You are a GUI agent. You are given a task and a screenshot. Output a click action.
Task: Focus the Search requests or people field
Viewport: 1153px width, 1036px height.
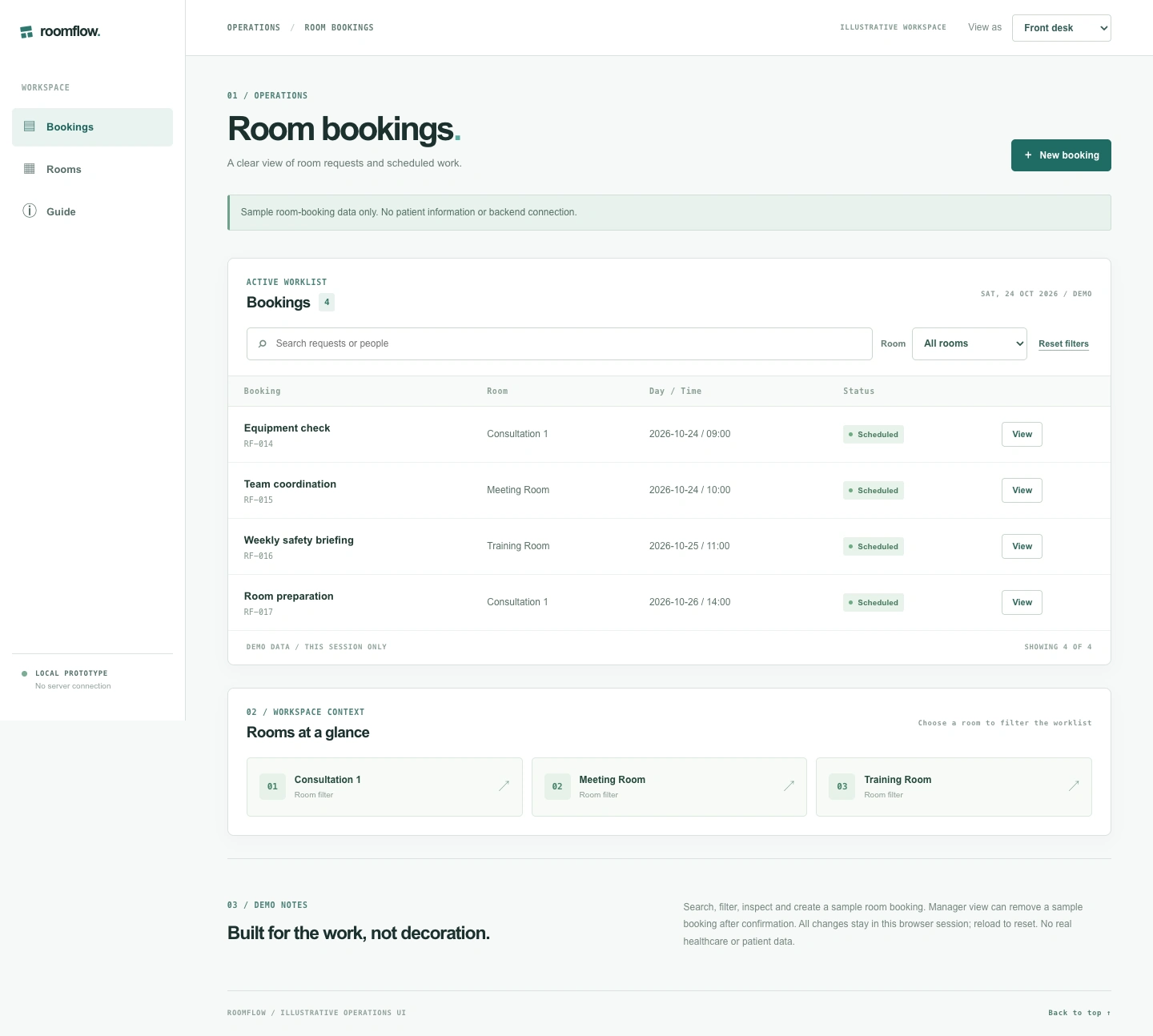pyautogui.click(x=559, y=343)
